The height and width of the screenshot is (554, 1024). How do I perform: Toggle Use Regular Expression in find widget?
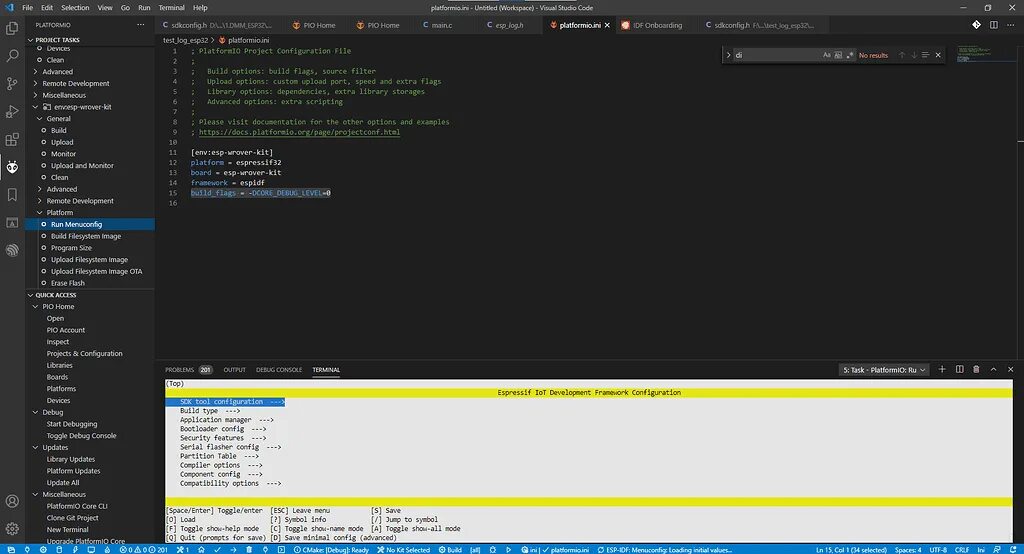[850, 55]
